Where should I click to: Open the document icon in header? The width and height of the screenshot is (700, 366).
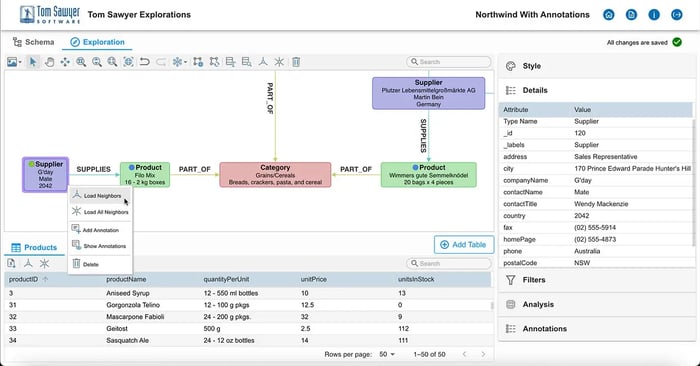click(x=631, y=15)
